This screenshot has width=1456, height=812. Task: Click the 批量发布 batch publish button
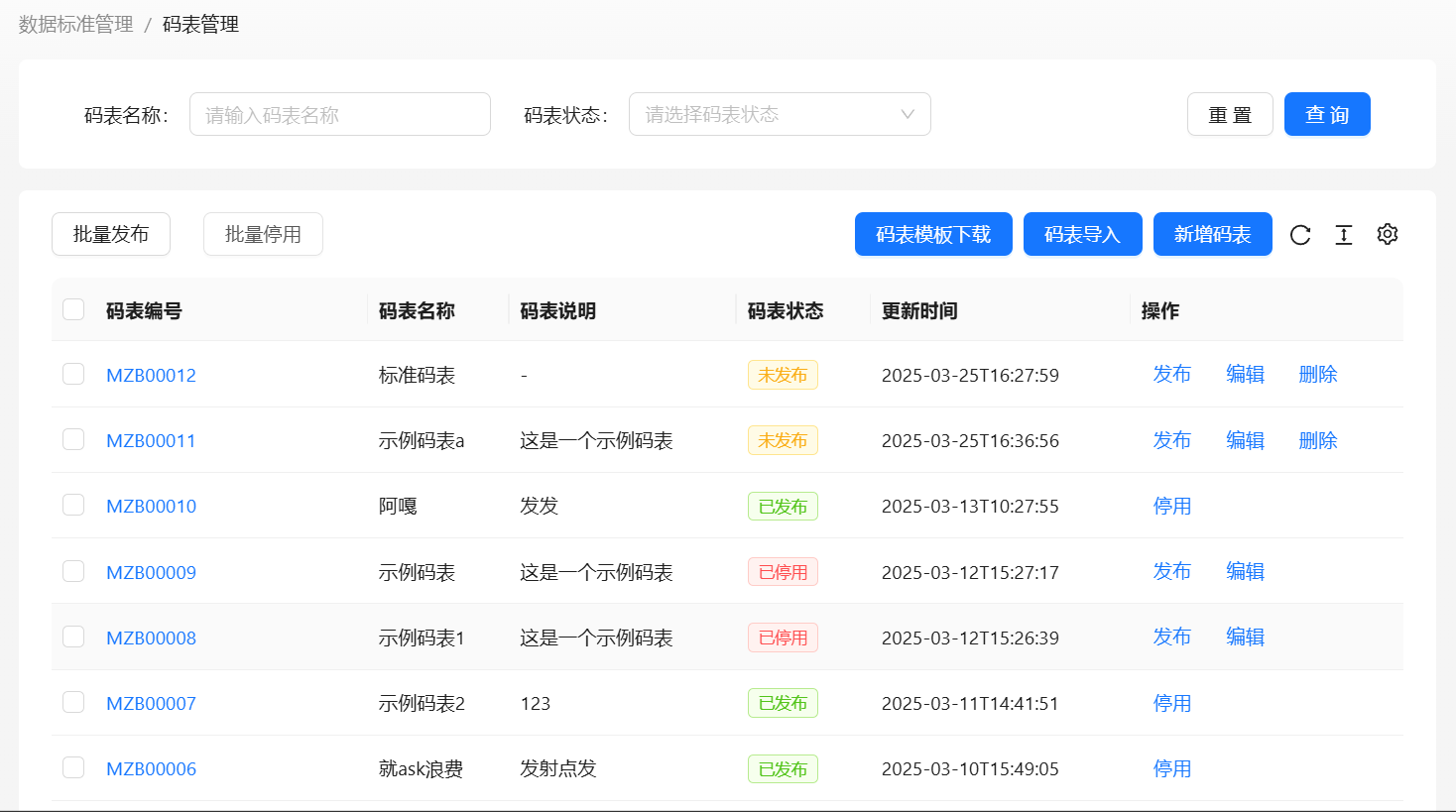(111, 234)
